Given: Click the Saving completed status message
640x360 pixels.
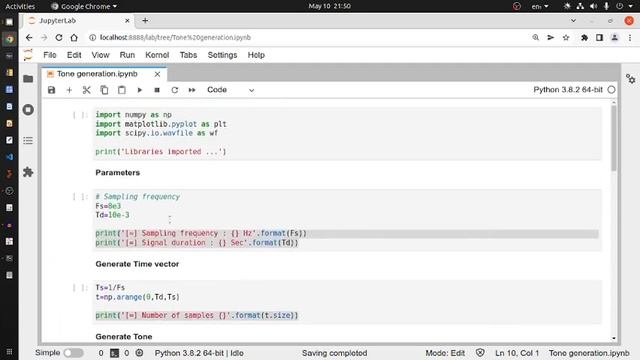Looking at the screenshot, I should pos(334,353).
